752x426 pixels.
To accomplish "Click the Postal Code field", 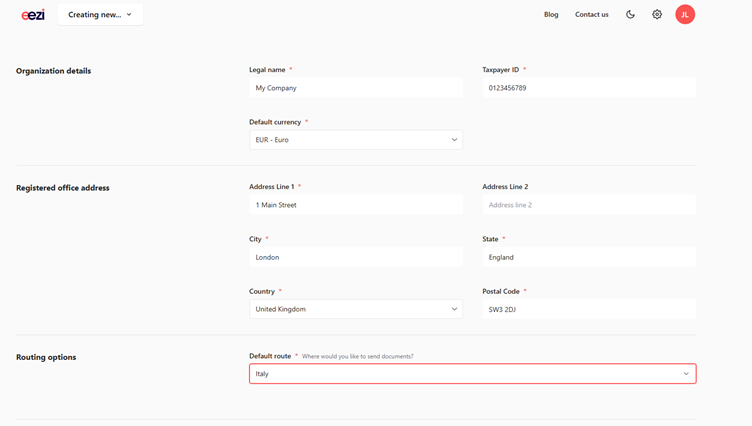I will 589,309.
